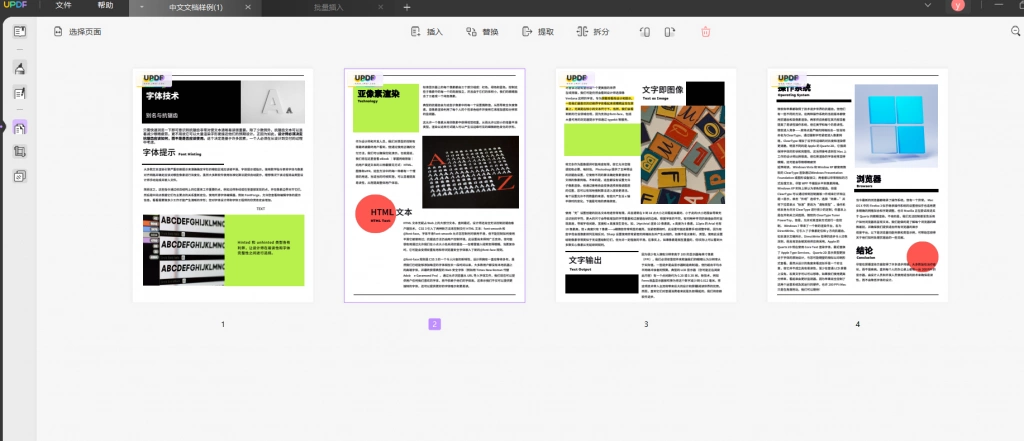Open the 文件 menu
The image size is (1024, 441).
click(63, 6)
